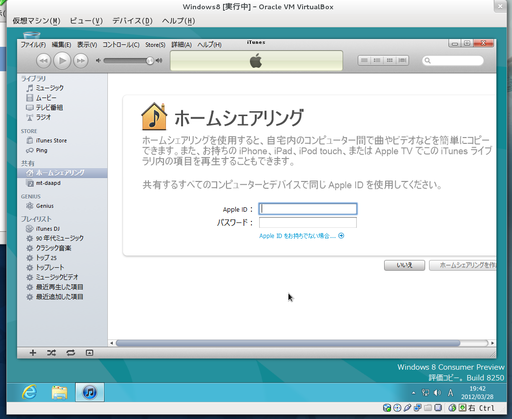Click the high-volume speaker icon

click(x=159, y=61)
